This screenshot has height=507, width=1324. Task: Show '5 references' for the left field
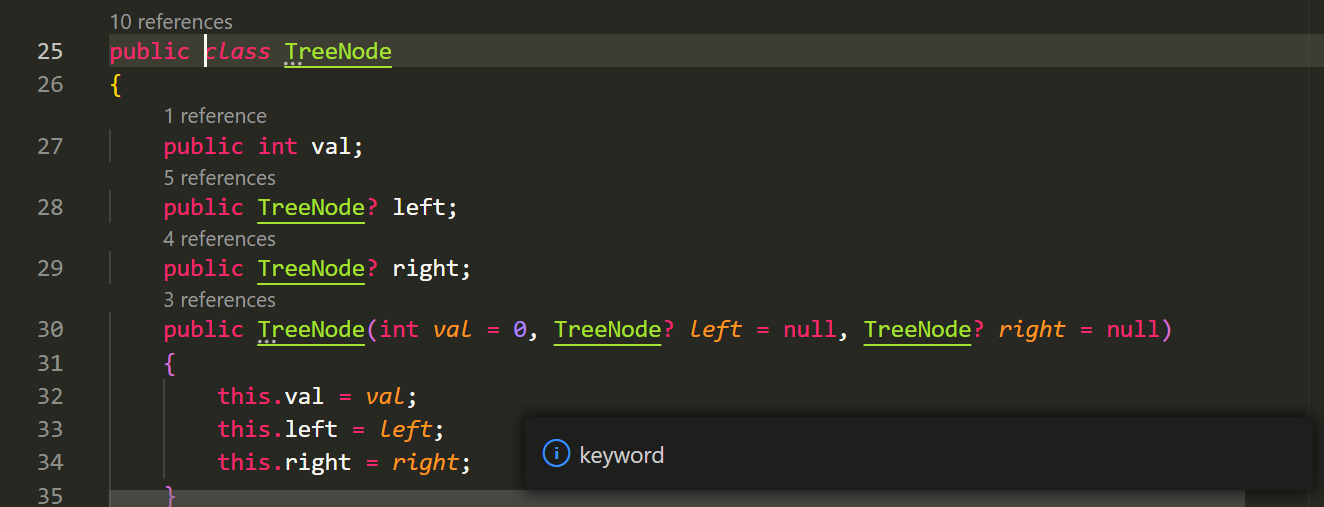(x=220, y=178)
